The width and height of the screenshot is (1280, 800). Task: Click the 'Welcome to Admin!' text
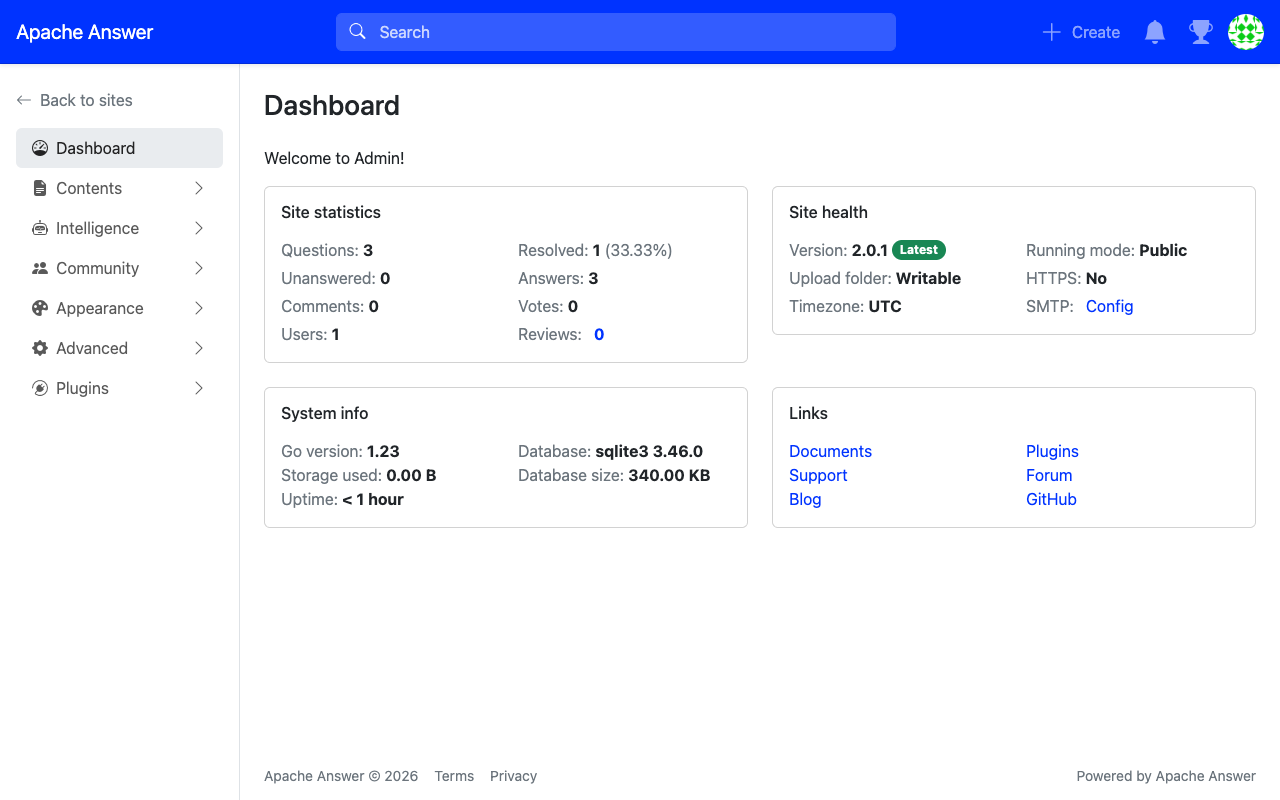334,158
